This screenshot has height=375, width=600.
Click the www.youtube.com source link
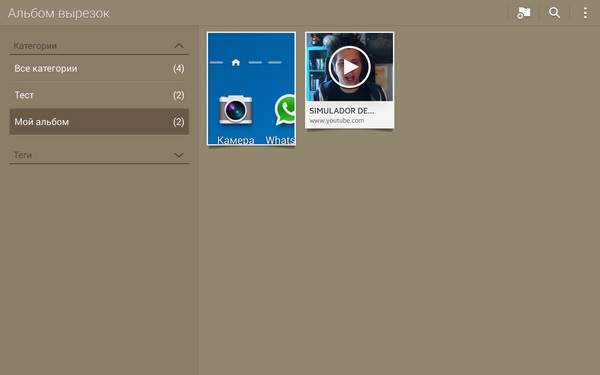click(x=337, y=121)
